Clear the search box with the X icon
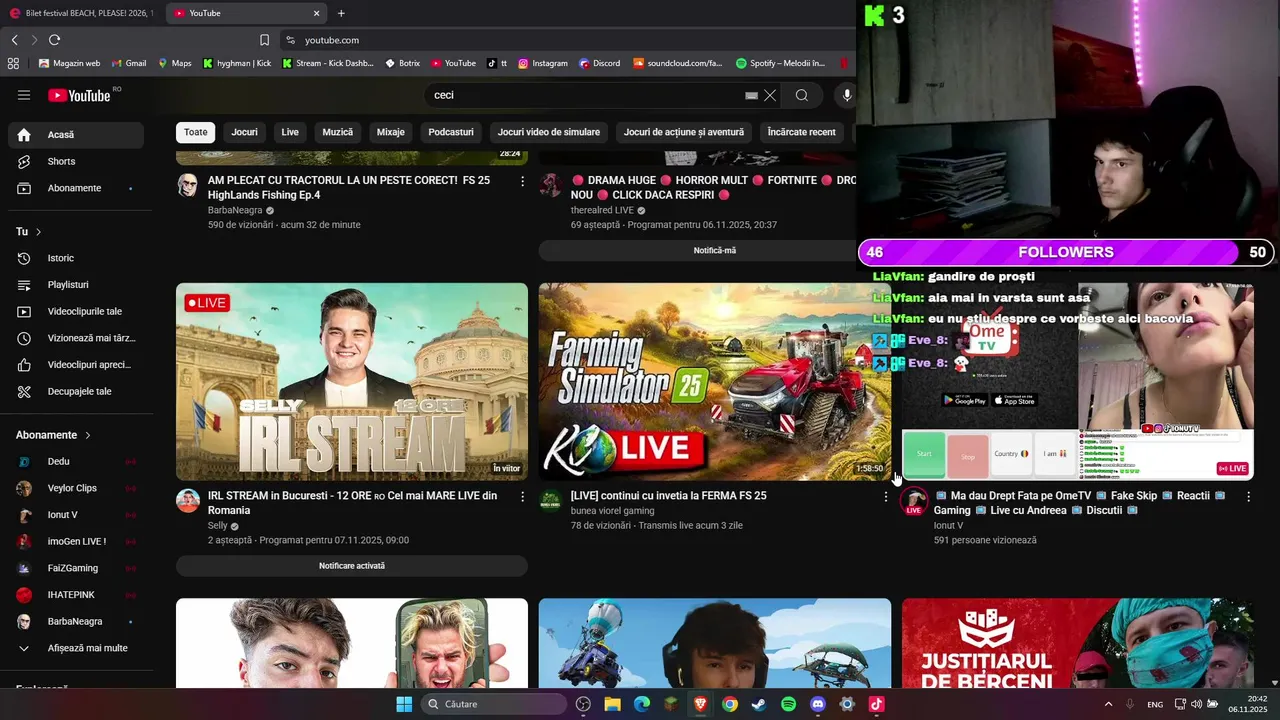Image resolution: width=1280 pixels, height=720 pixels. click(770, 95)
